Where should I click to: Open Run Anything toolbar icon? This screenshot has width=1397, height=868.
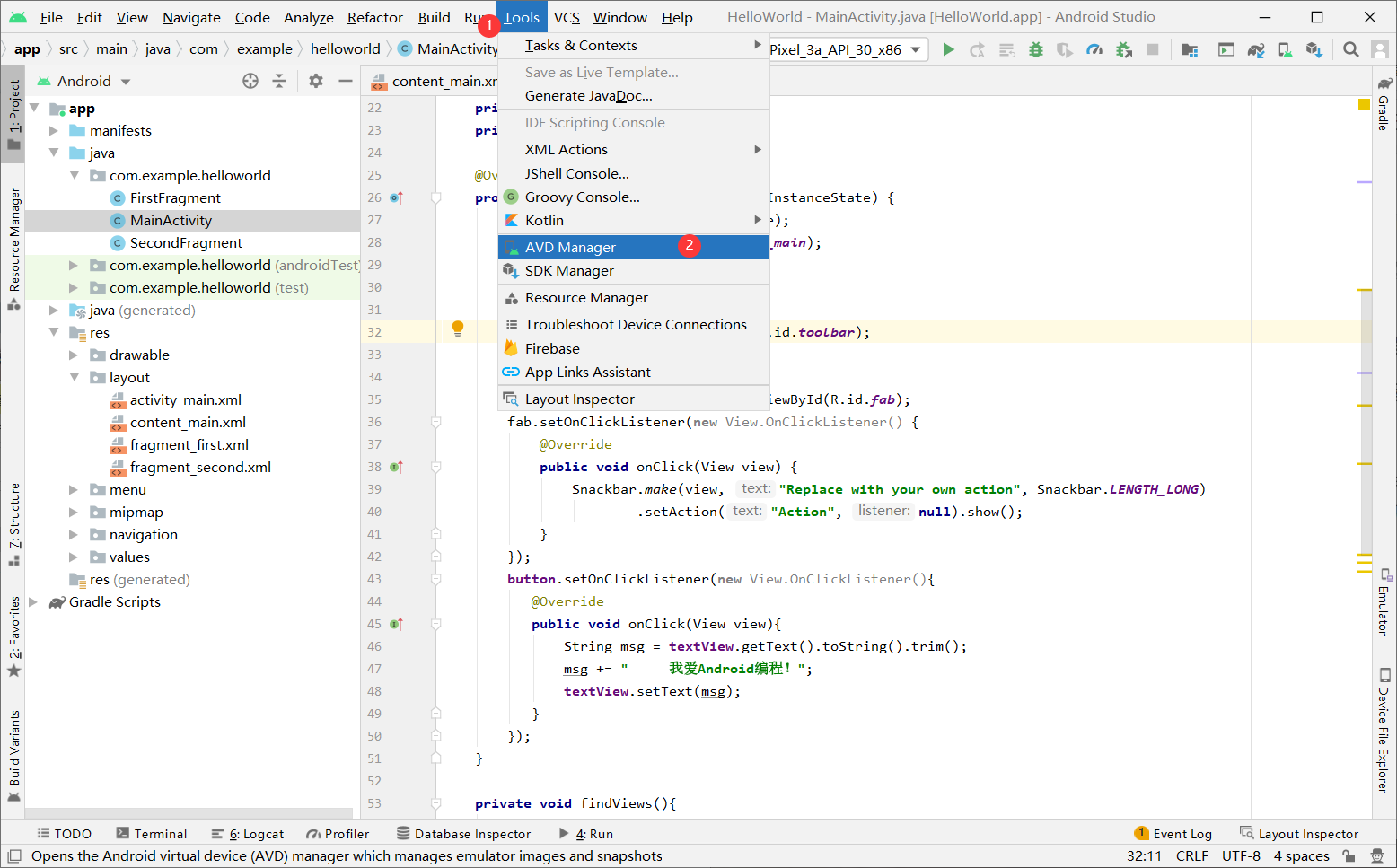[1226, 49]
